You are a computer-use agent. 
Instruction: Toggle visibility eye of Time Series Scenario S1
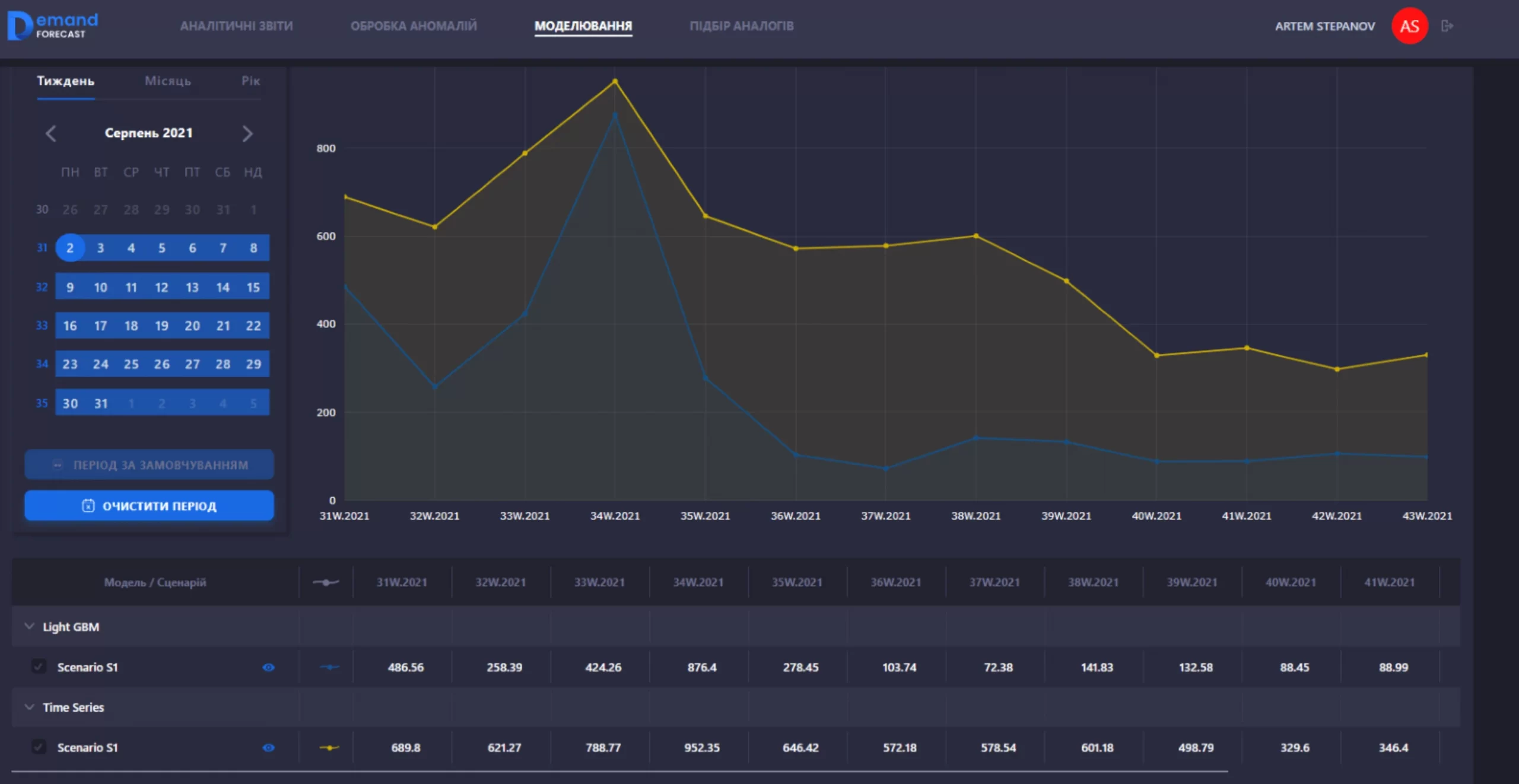268,748
